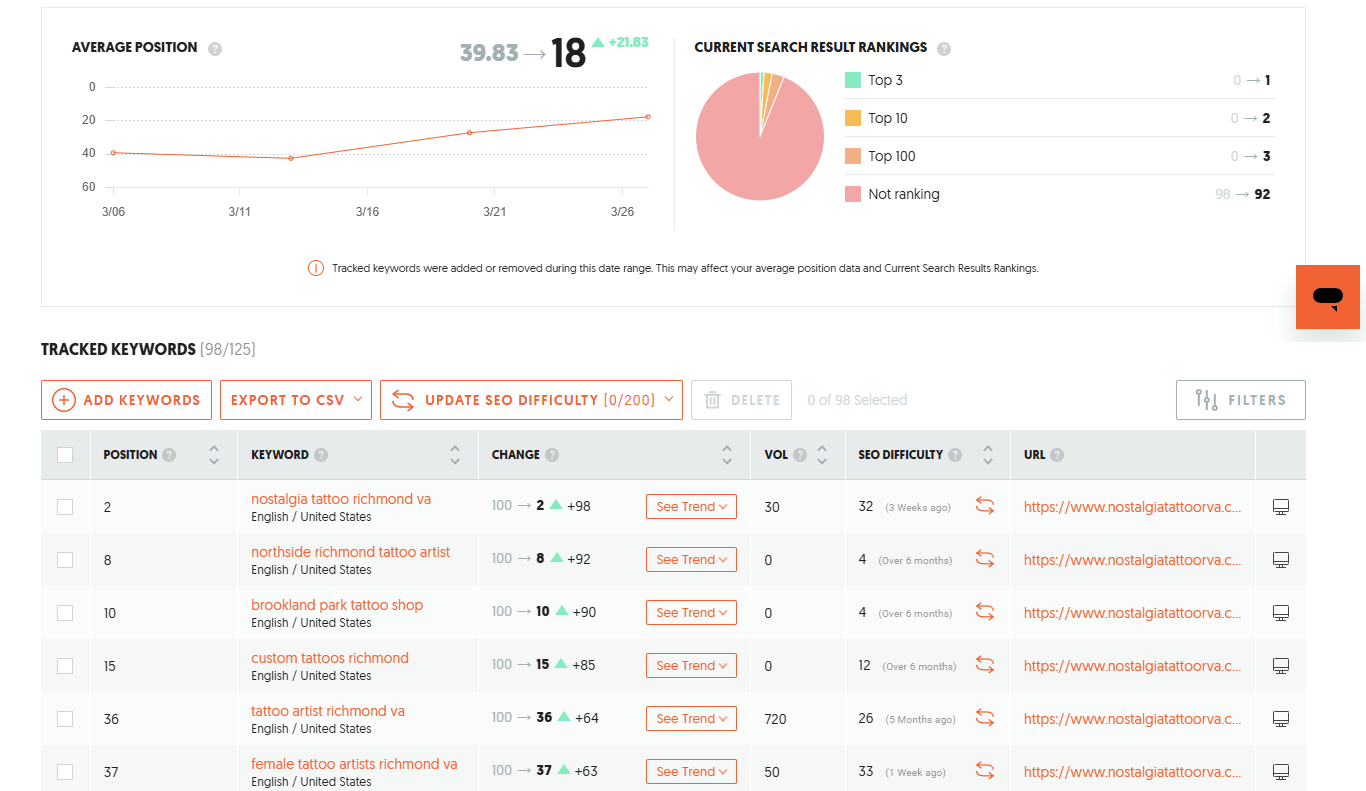Open SERP preview for tattoo artist richmond va
The height and width of the screenshot is (791, 1366).
tap(1281, 719)
